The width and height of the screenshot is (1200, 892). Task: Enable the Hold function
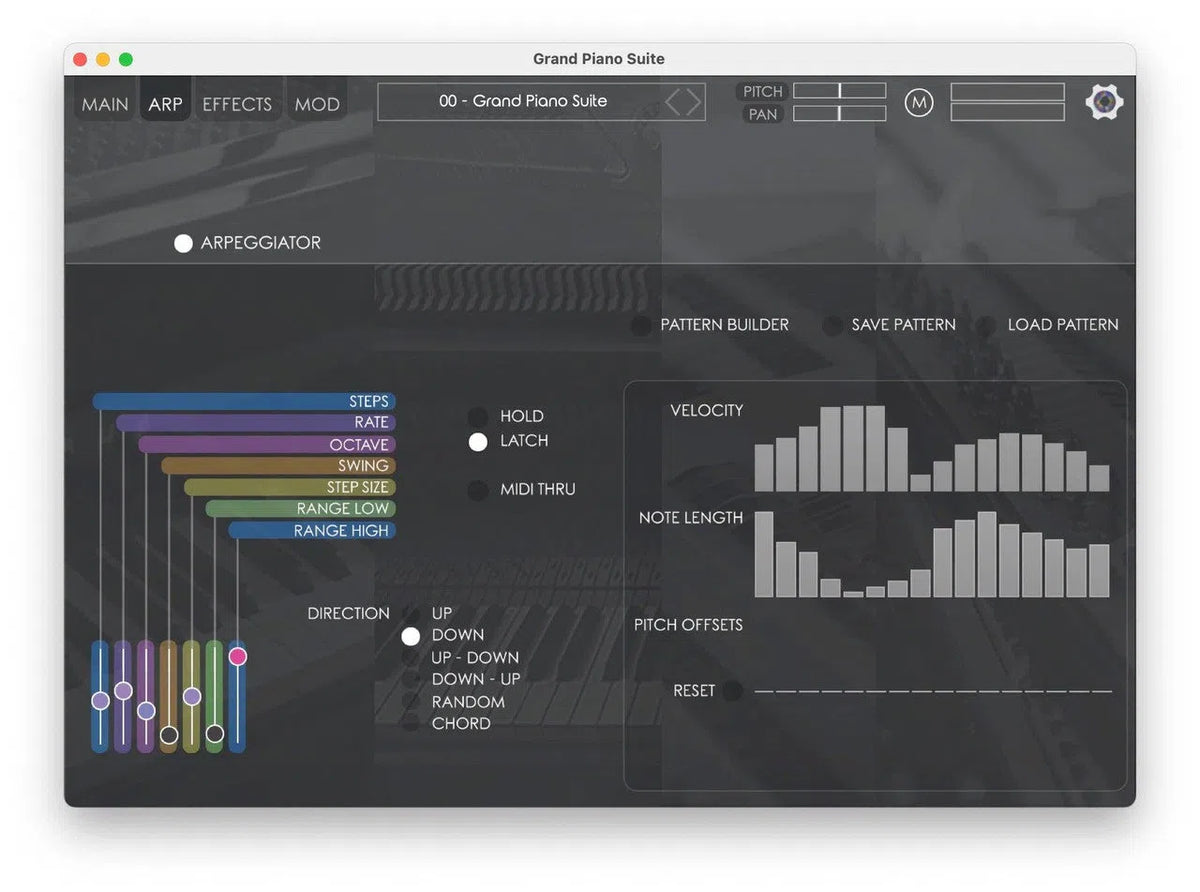pos(477,416)
